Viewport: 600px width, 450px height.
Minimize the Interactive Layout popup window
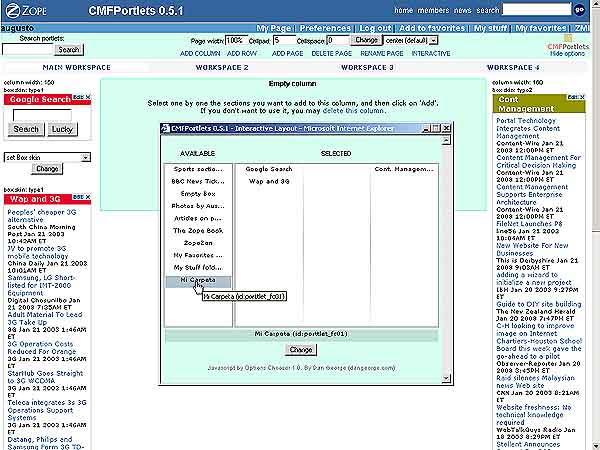coord(427,129)
